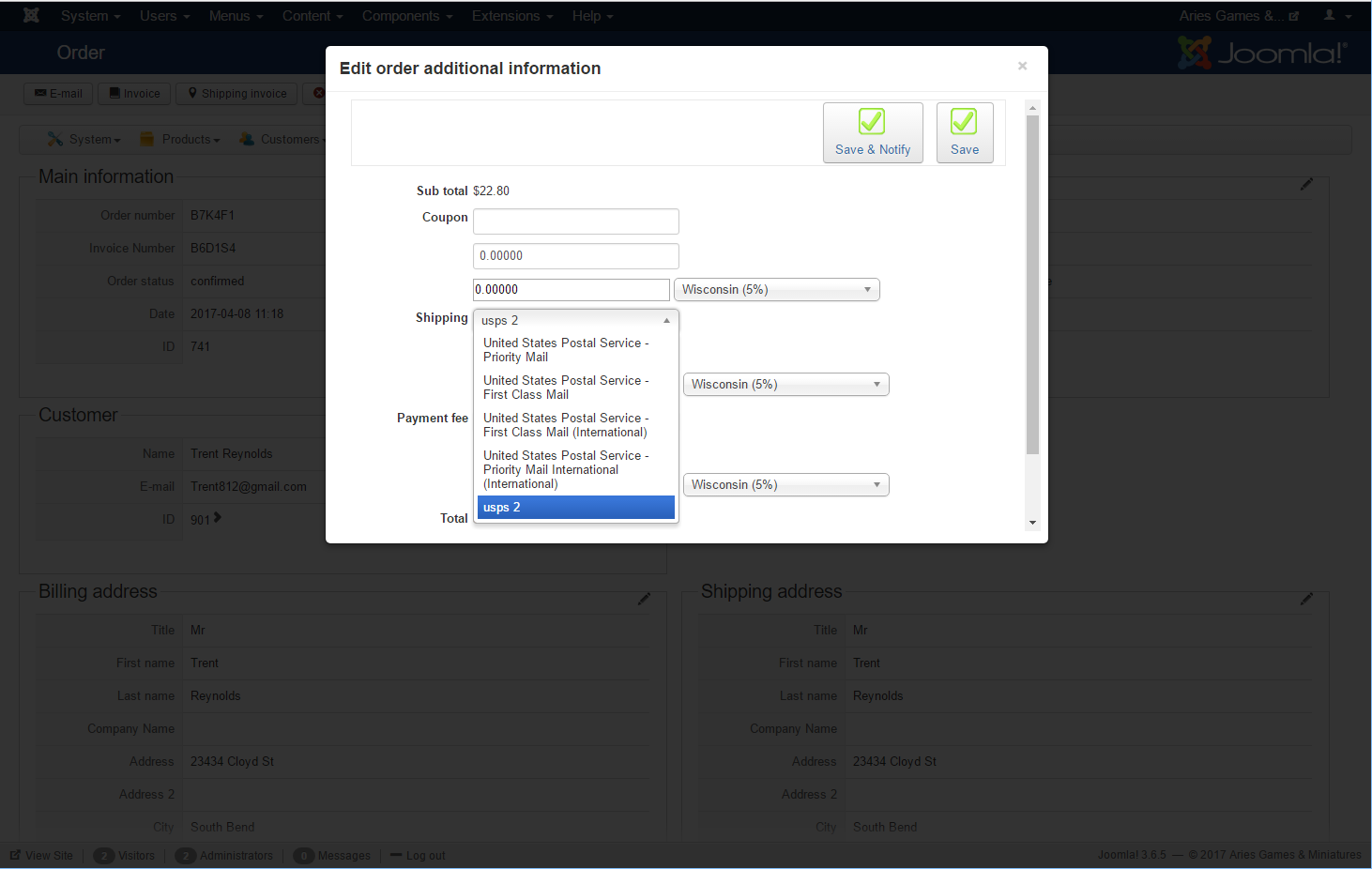Click the 0.00000 field left of Wisconsin dropdown

(572, 289)
